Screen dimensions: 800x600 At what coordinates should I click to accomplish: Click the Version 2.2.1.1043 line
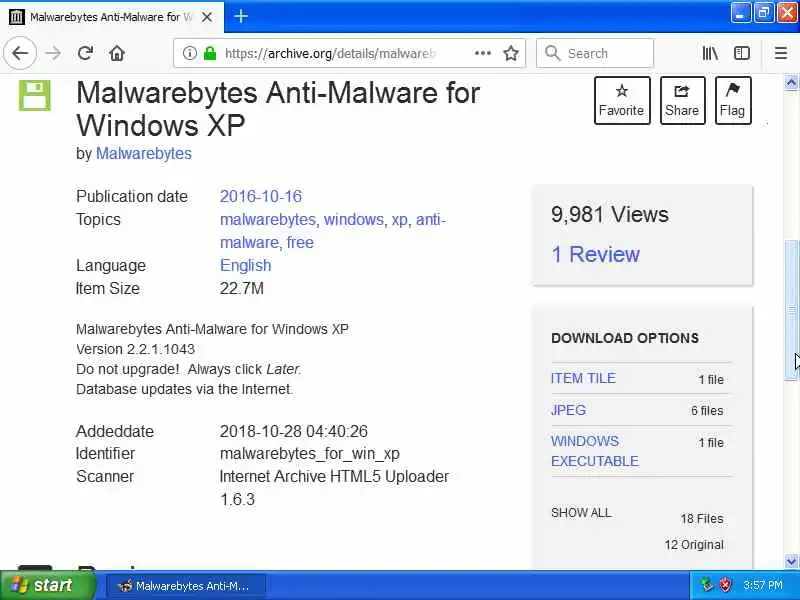[x=135, y=349]
